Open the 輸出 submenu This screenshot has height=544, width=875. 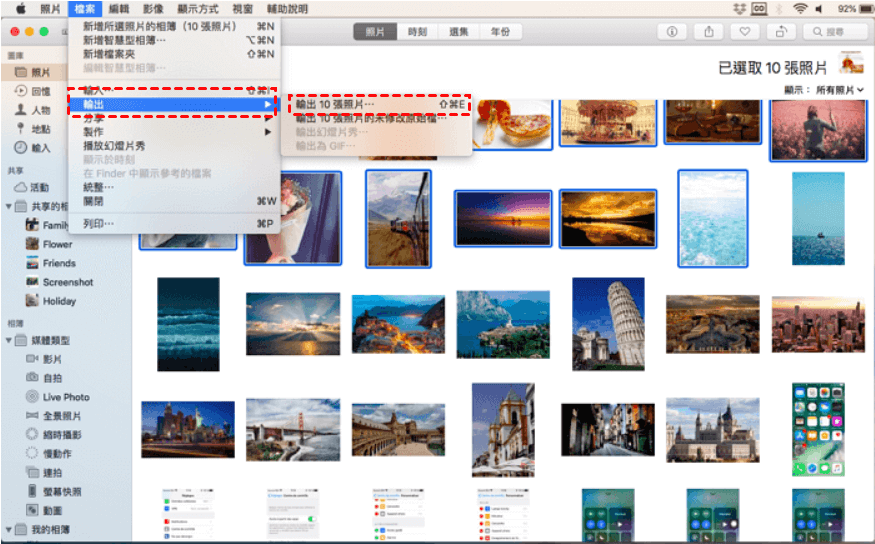tap(174, 104)
